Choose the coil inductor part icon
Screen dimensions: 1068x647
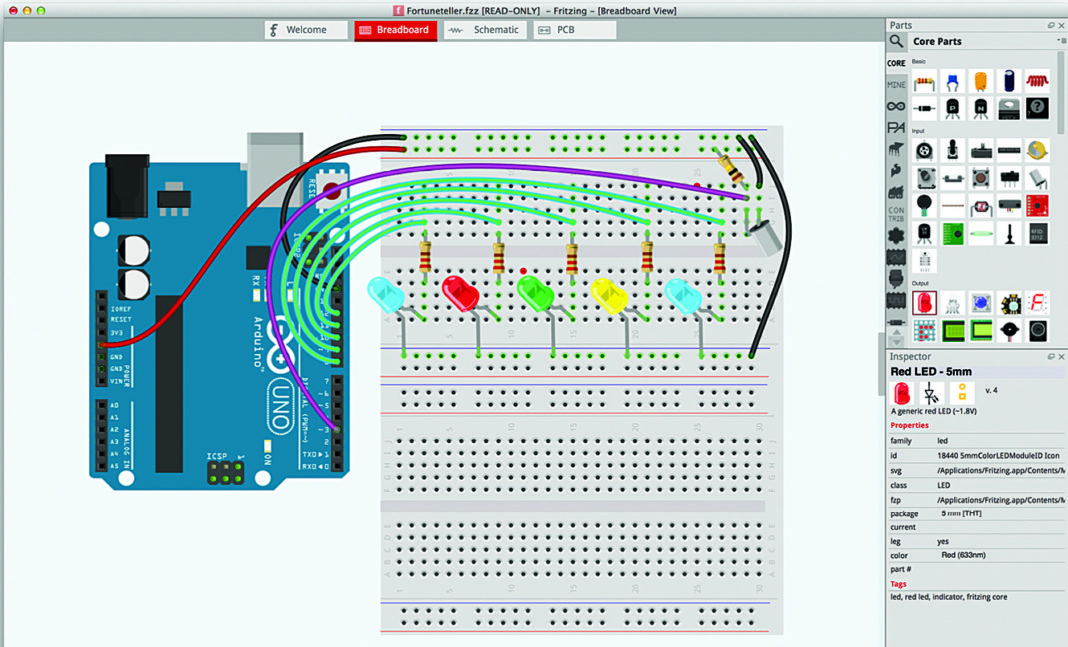point(1037,81)
